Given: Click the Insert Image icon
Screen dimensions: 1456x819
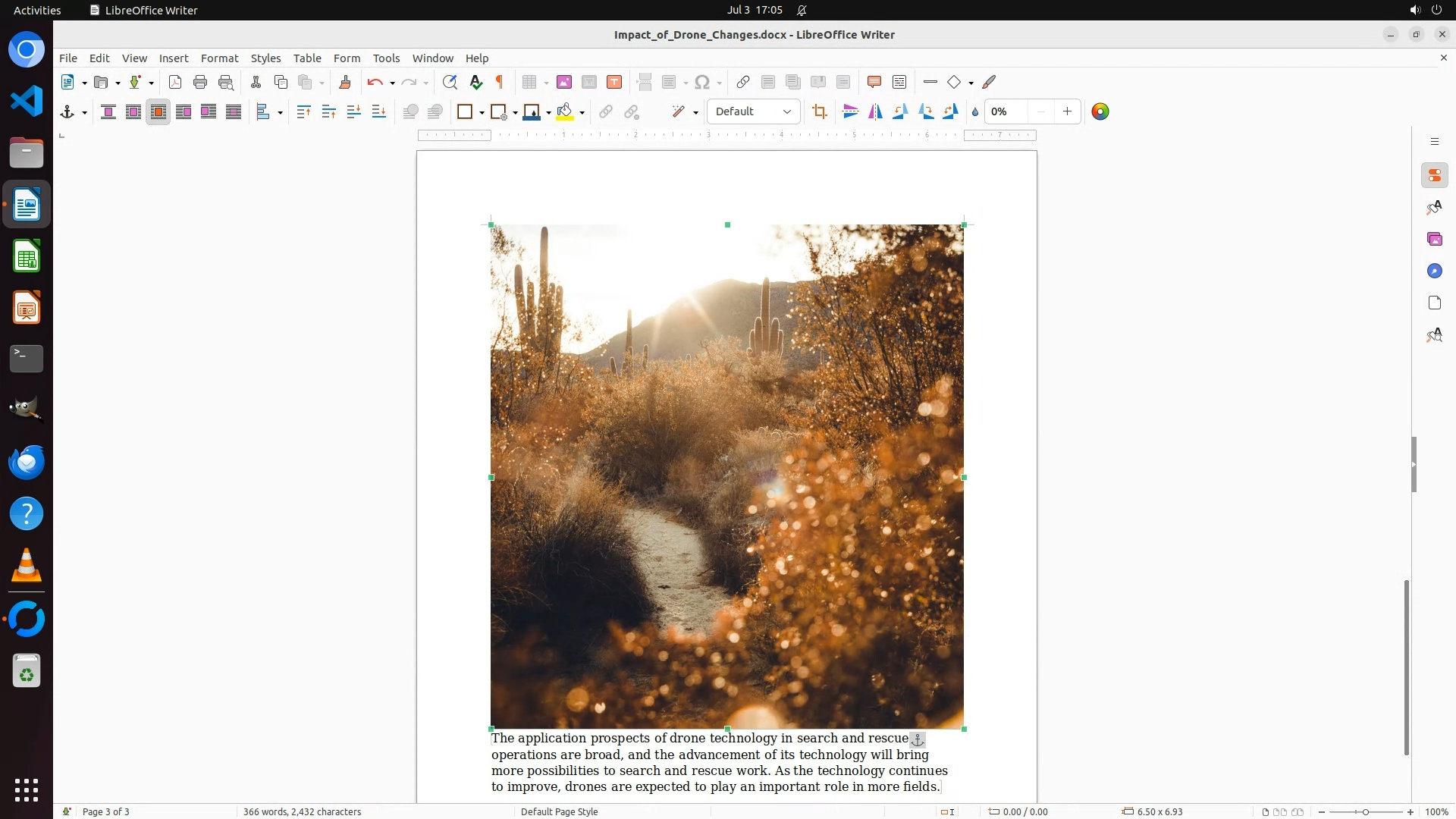Looking at the screenshot, I should pos(563,82).
